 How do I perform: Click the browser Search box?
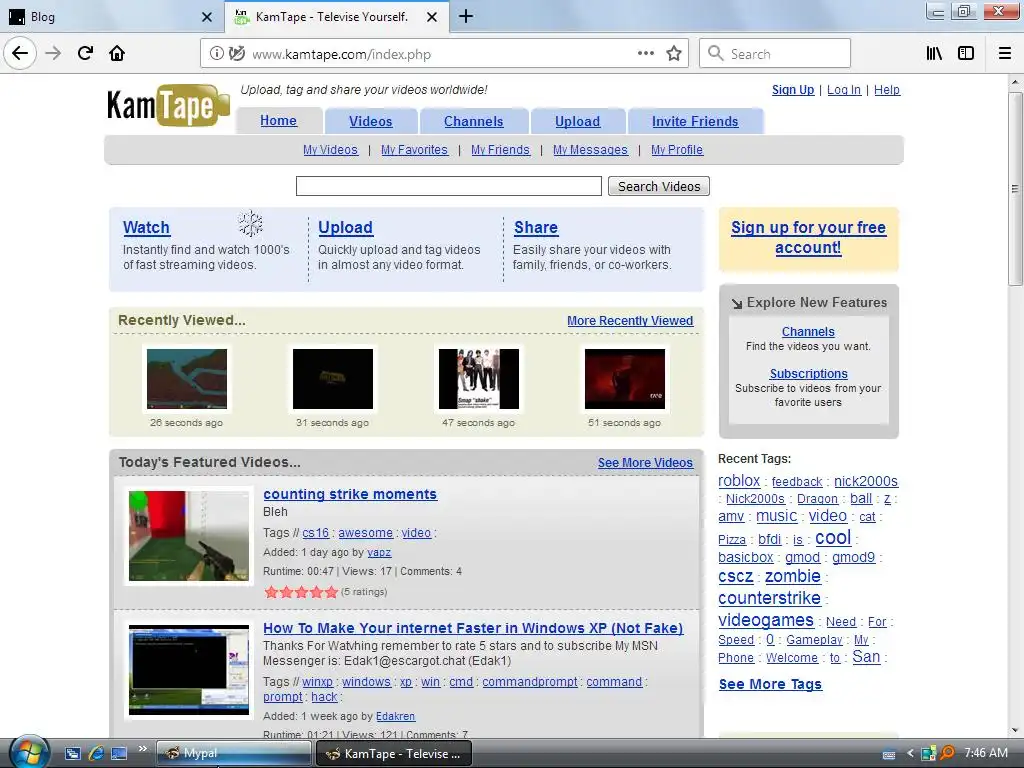tap(775, 54)
